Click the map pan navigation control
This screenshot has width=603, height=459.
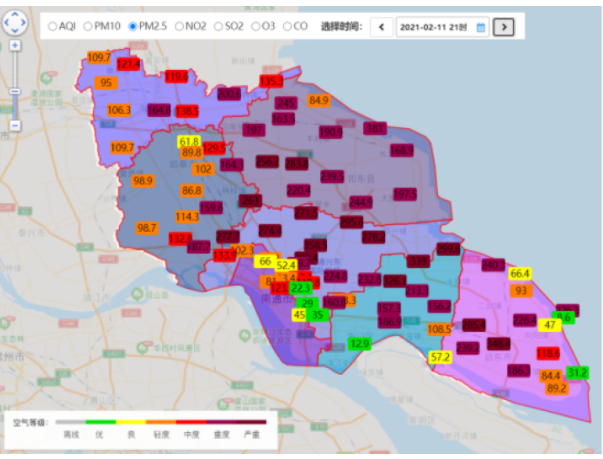(x=17, y=21)
